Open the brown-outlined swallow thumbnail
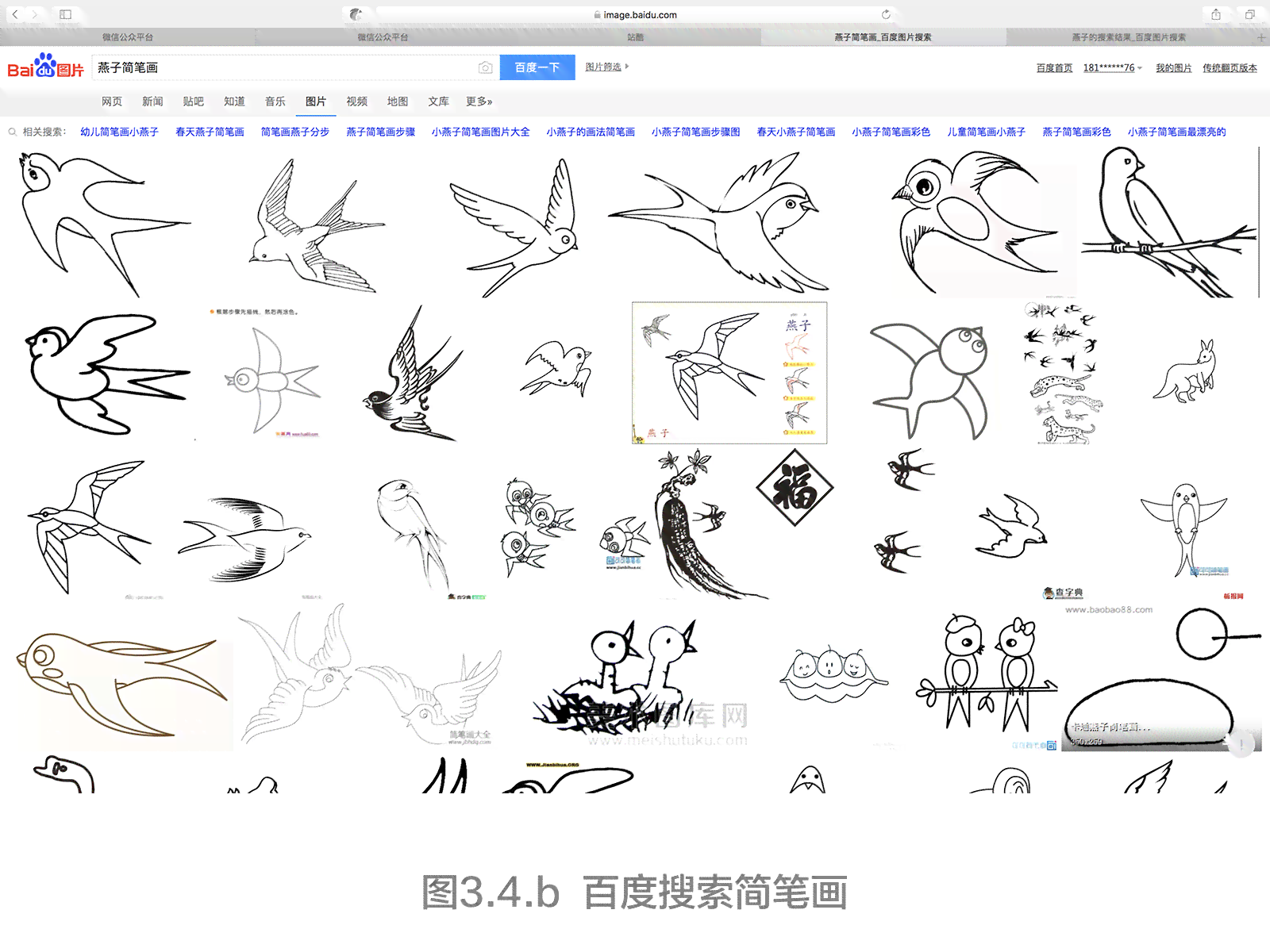1270x952 pixels. tap(124, 686)
